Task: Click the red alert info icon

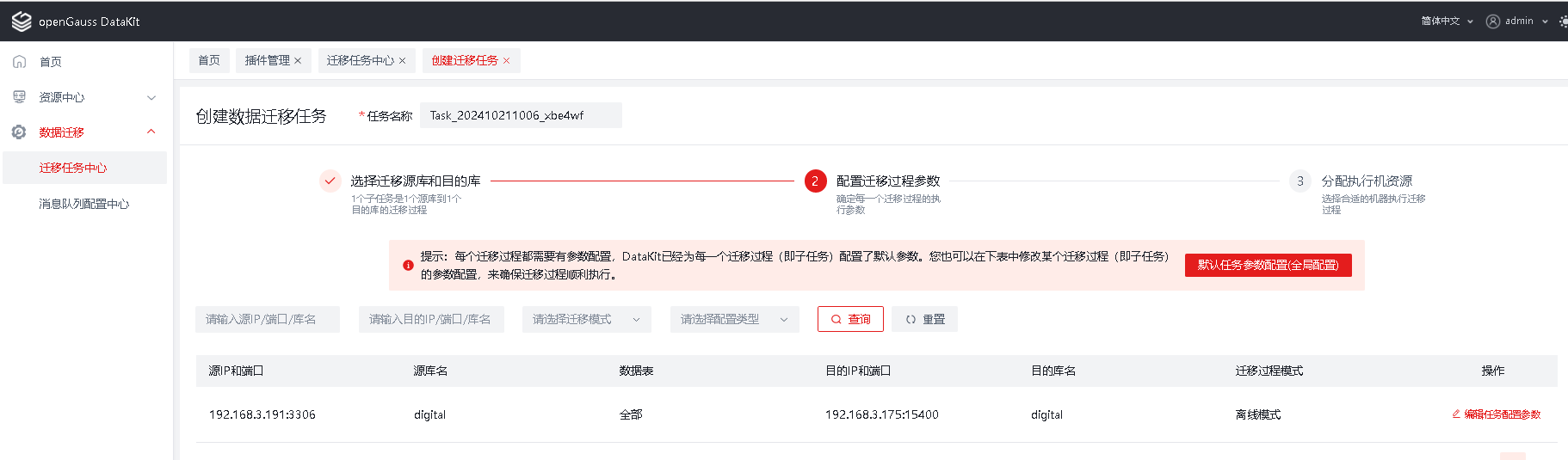Action: point(408,265)
